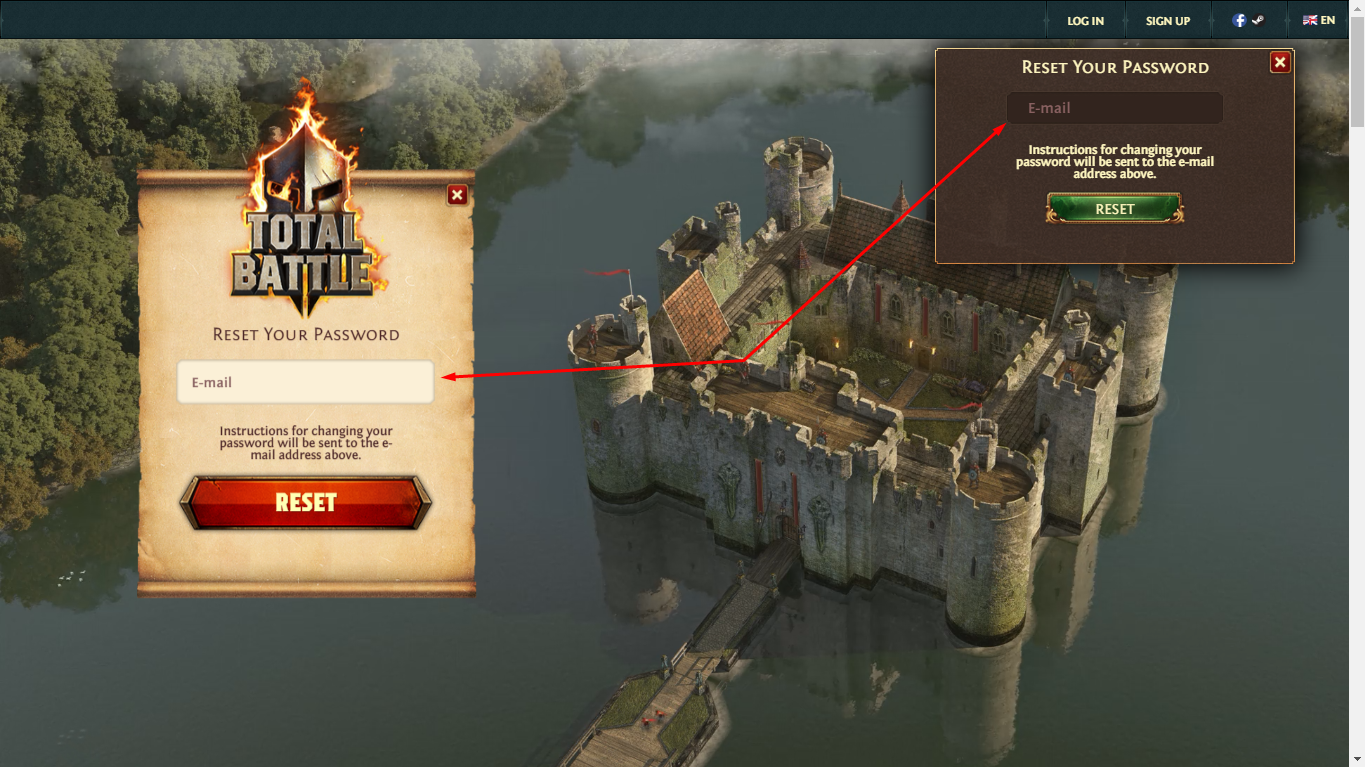This screenshot has width=1365, height=767.
Task: Click the red RESET button on parchment
Action: (x=306, y=502)
